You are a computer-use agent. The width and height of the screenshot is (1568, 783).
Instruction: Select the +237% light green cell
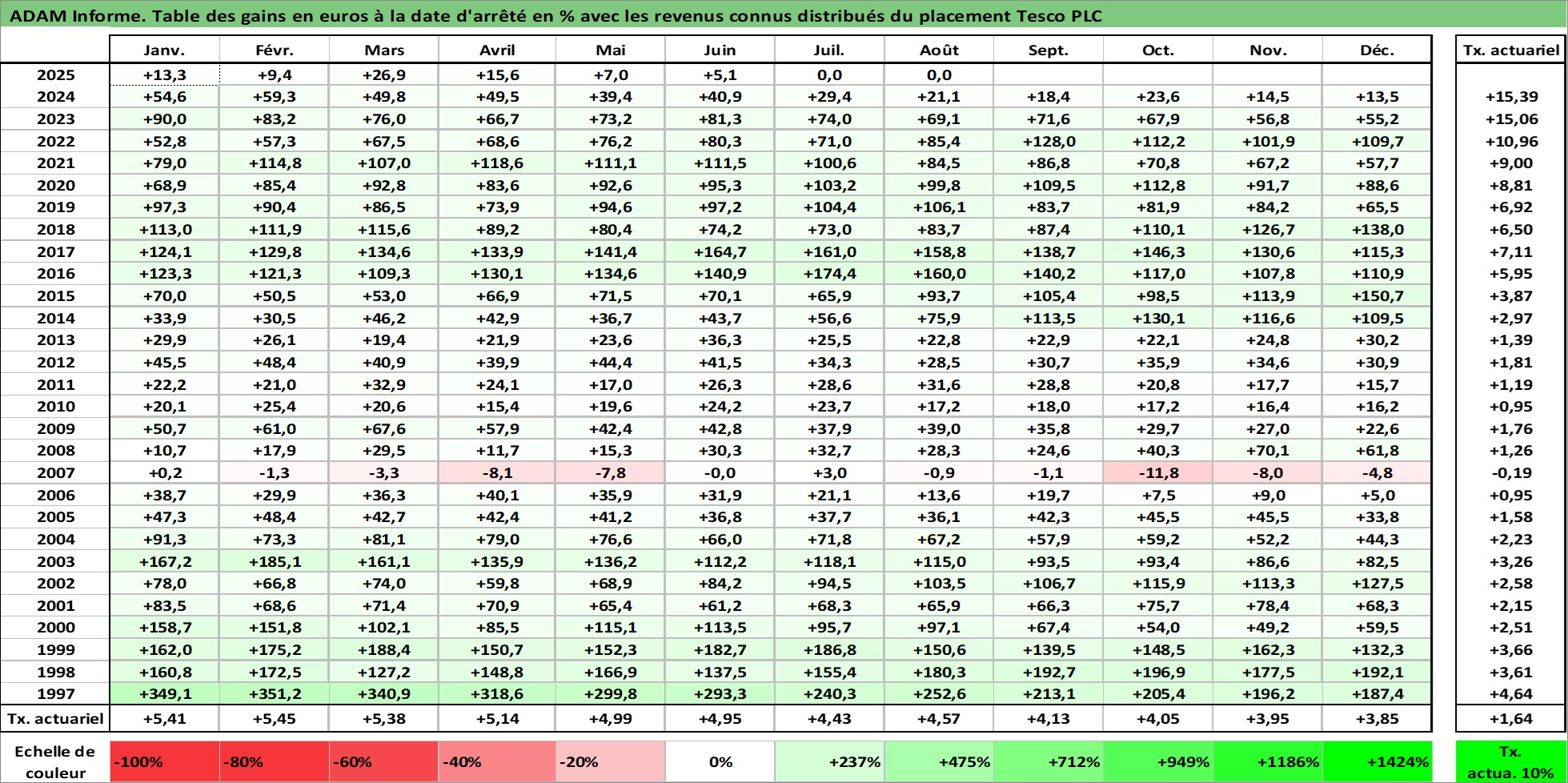coord(829,762)
